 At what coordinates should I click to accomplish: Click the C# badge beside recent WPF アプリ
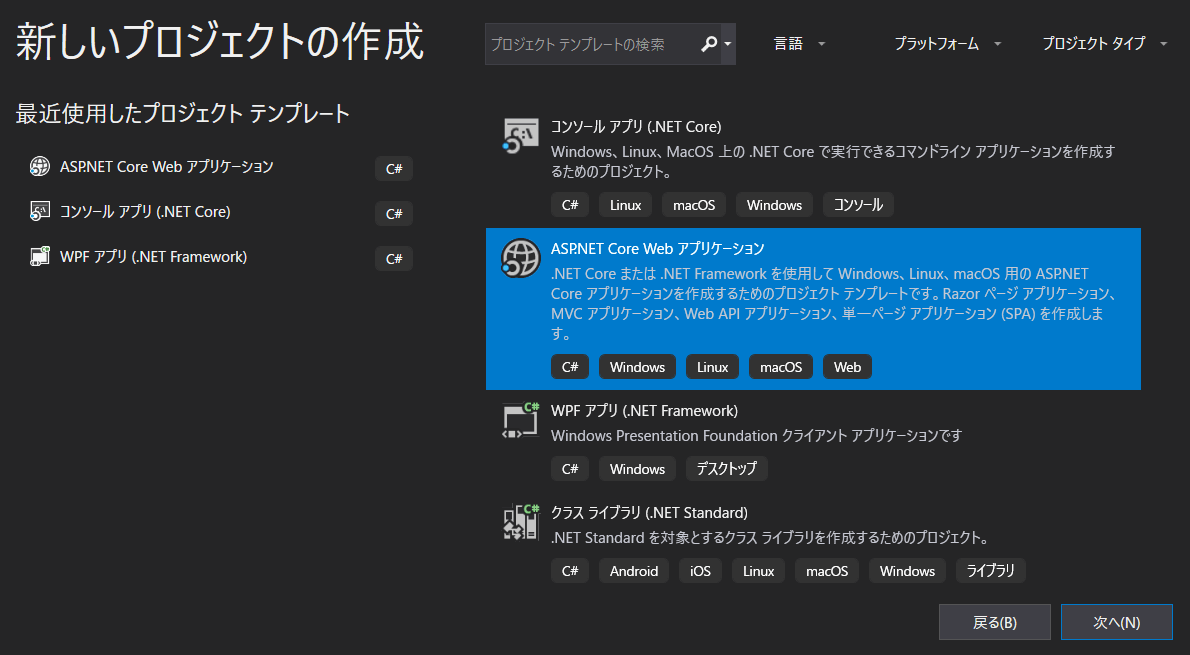pos(394,259)
